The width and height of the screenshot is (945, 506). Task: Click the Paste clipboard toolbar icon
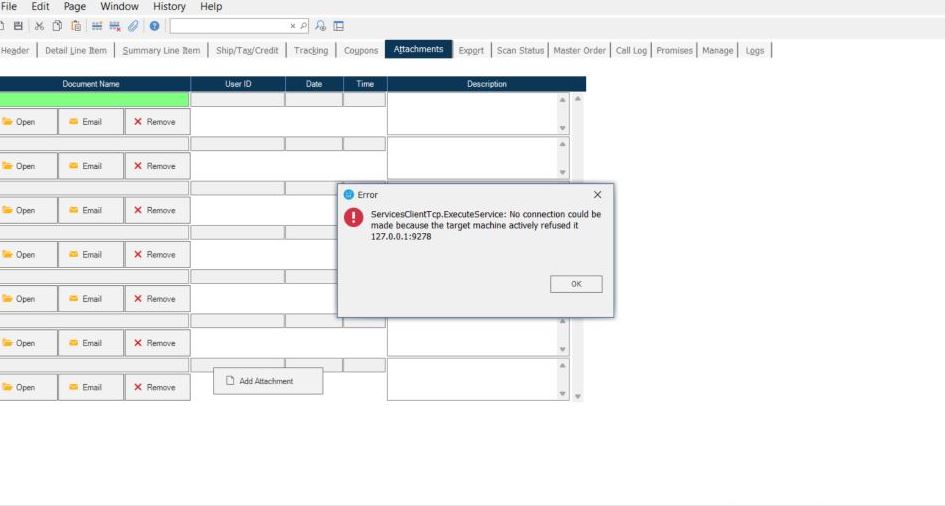76,26
